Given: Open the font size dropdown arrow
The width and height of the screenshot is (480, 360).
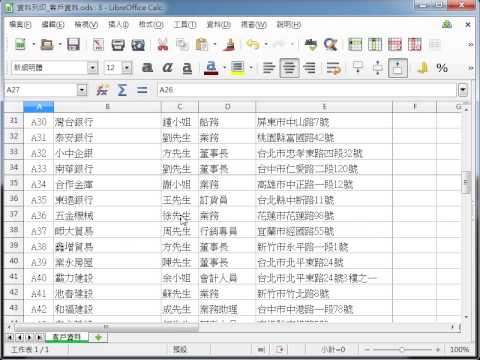Looking at the screenshot, I should pyautogui.click(x=127, y=68).
